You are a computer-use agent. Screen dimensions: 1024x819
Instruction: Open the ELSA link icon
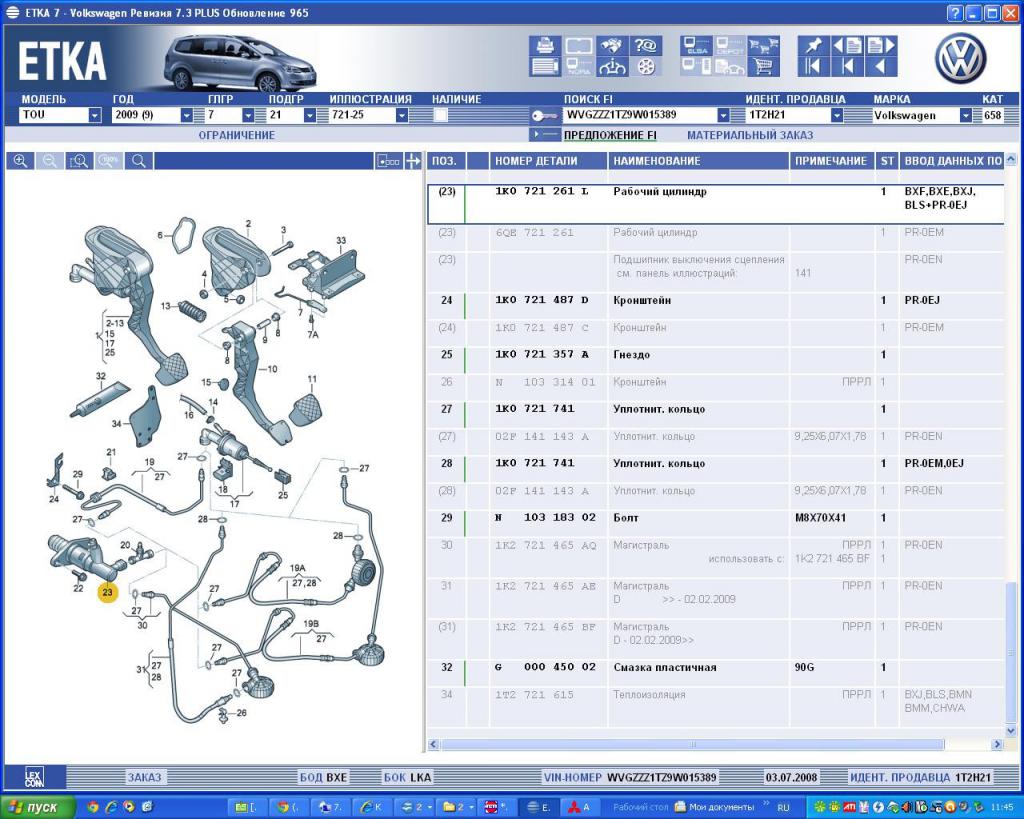pyautogui.click(x=696, y=45)
